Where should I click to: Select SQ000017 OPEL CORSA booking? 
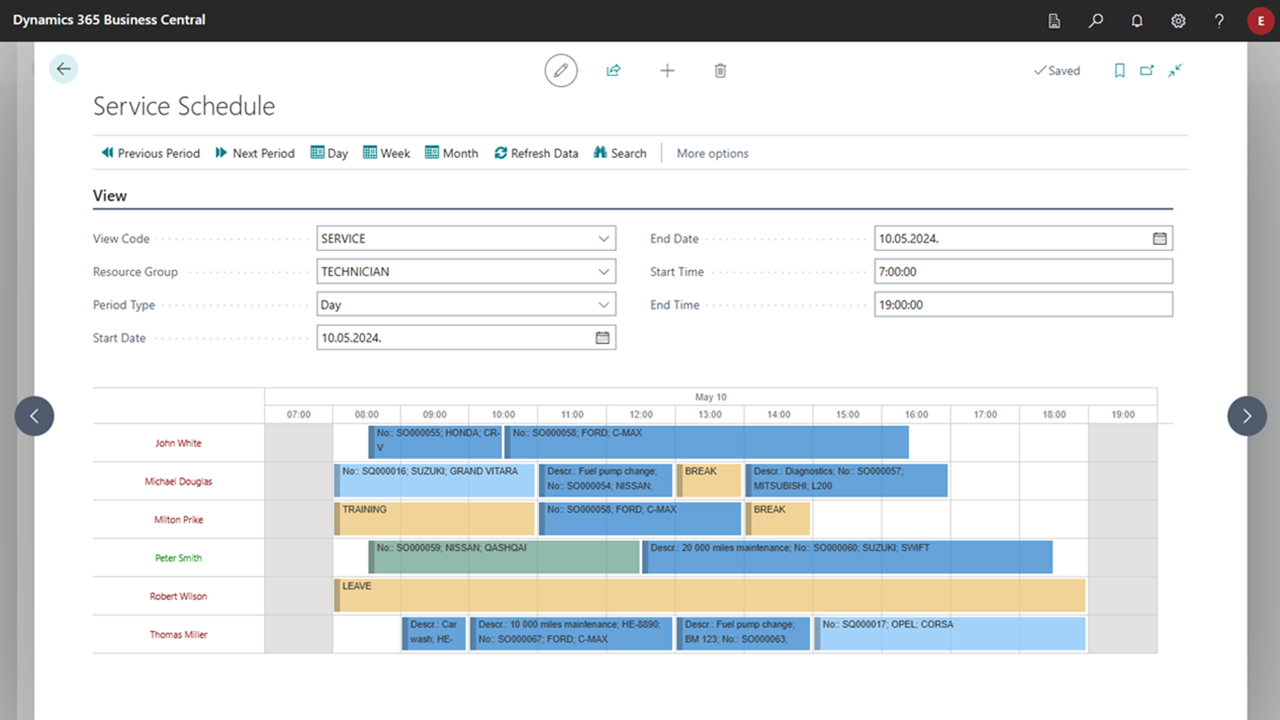point(950,634)
